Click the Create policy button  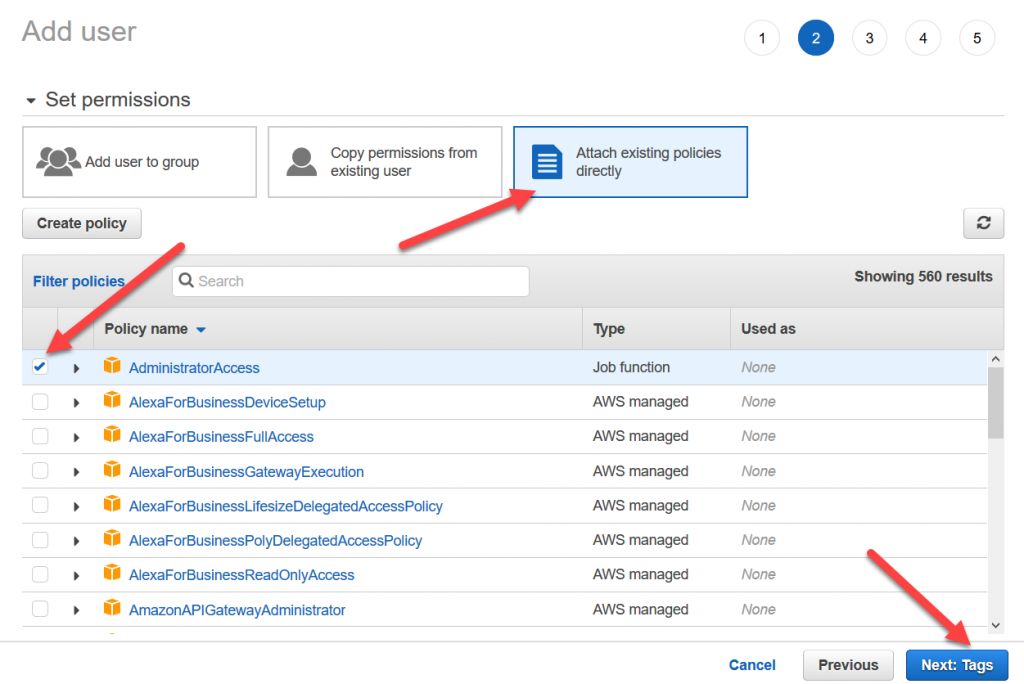[82, 223]
